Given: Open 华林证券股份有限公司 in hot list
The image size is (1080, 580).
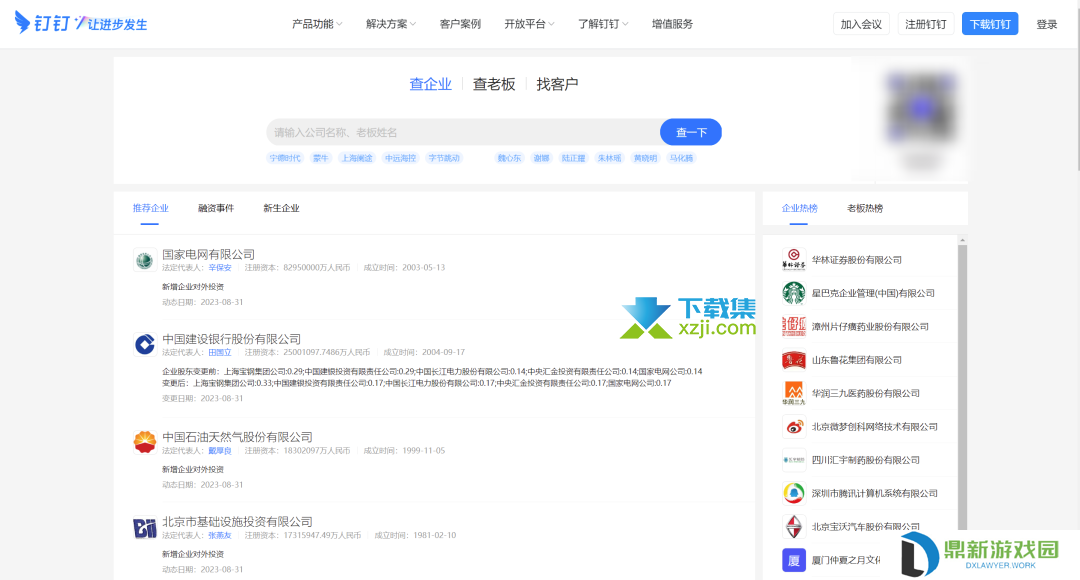Looking at the screenshot, I should (x=856, y=260).
